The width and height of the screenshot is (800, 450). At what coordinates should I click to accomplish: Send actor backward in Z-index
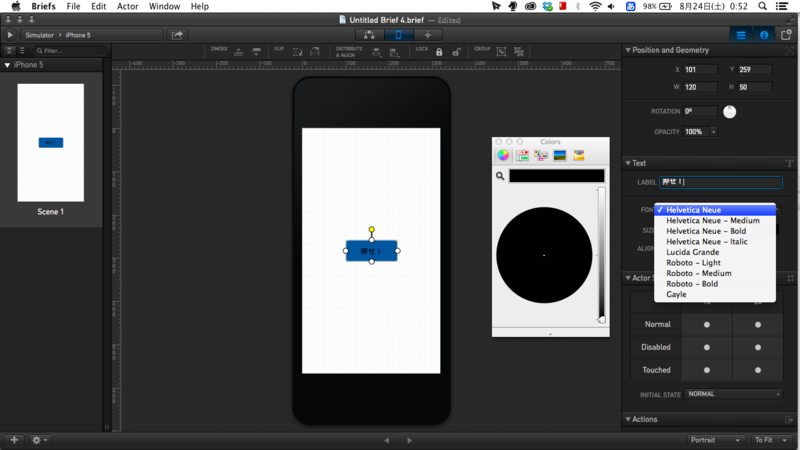pyautogui.click(x=257, y=52)
